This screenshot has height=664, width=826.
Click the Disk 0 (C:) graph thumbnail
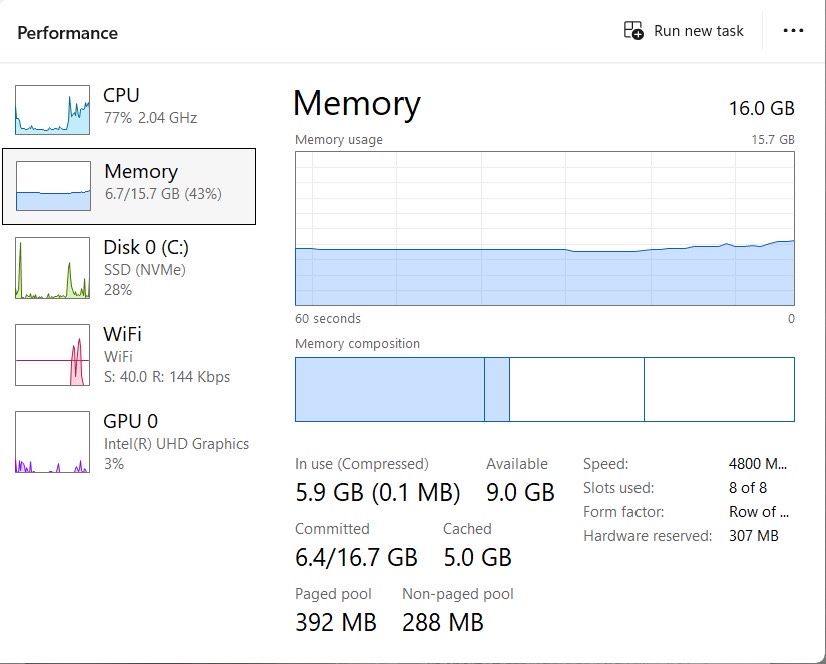click(x=52, y=269)
